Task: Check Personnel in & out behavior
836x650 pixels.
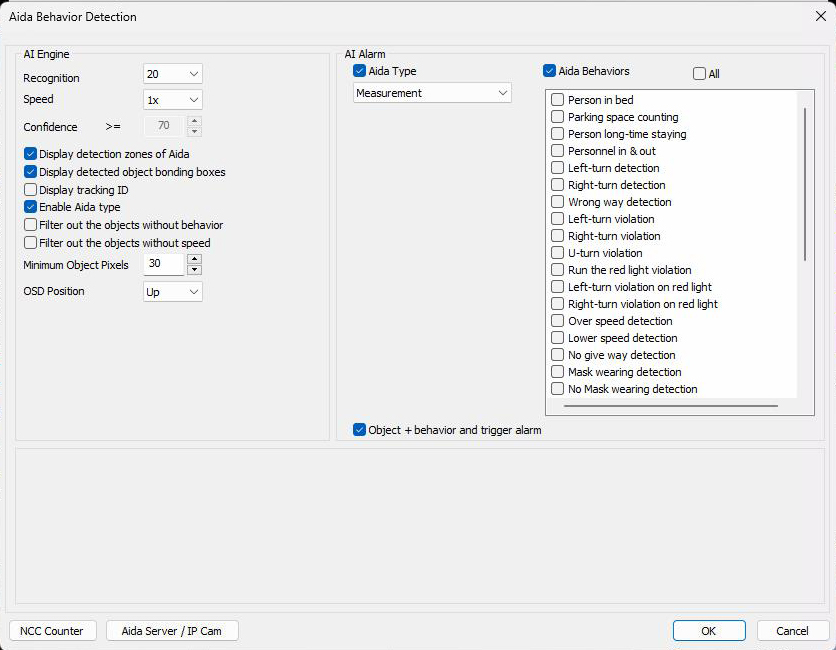Action: coord(557,151)
